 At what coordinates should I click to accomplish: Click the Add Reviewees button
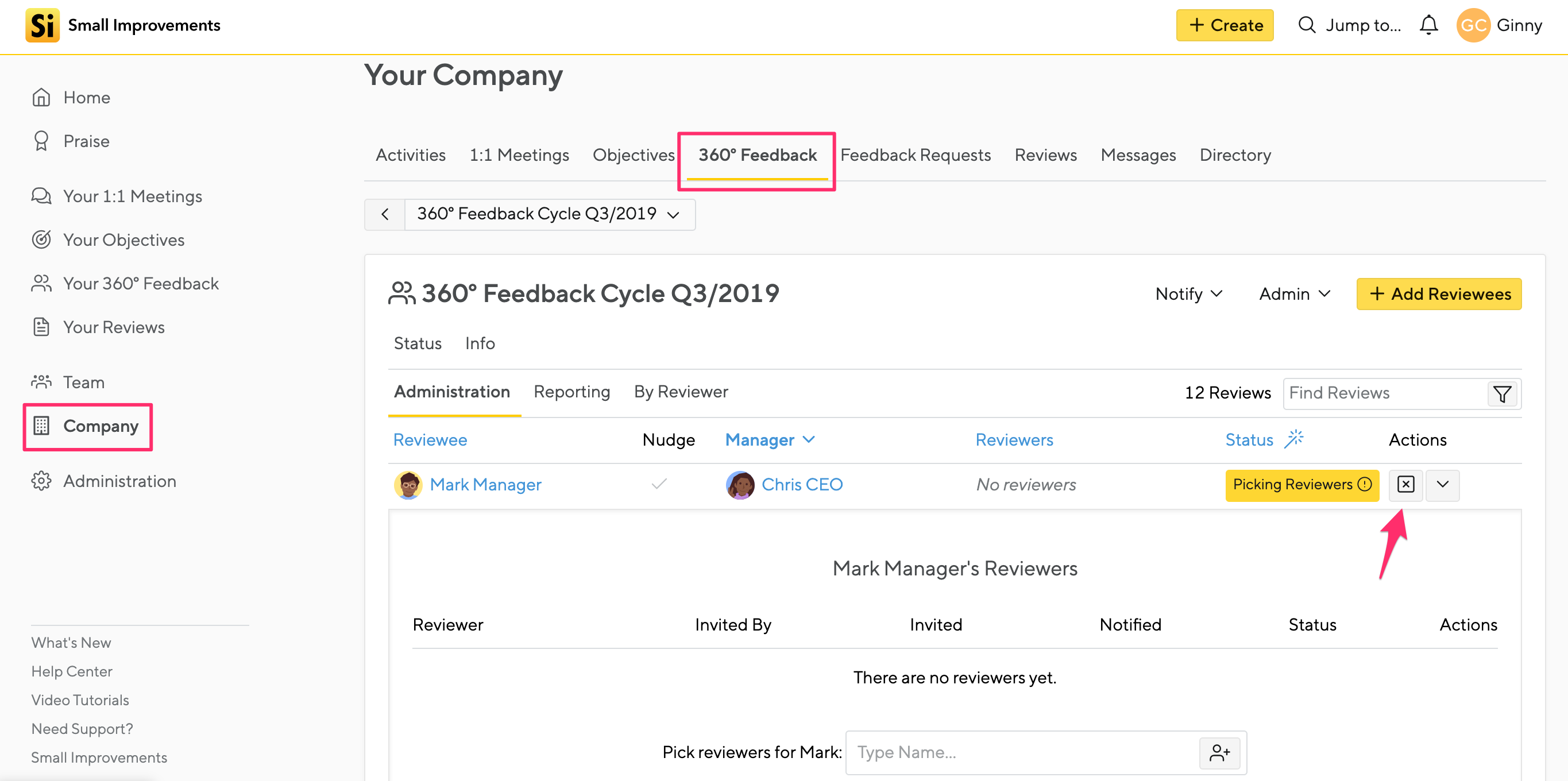click(1438, 294)
